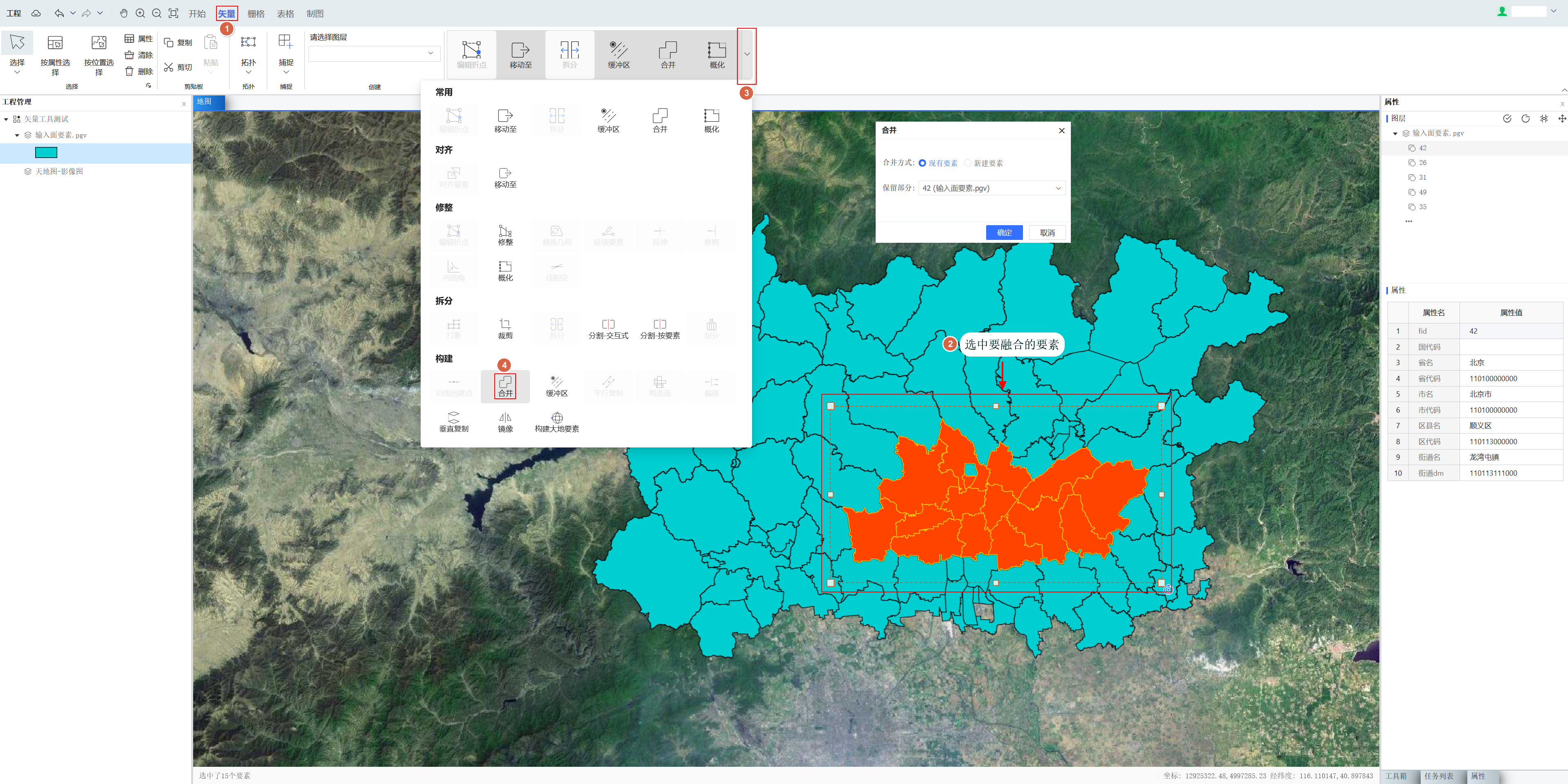Click the cyan layer symbol swatch
1568x784 pixels.
coord(46,153)
